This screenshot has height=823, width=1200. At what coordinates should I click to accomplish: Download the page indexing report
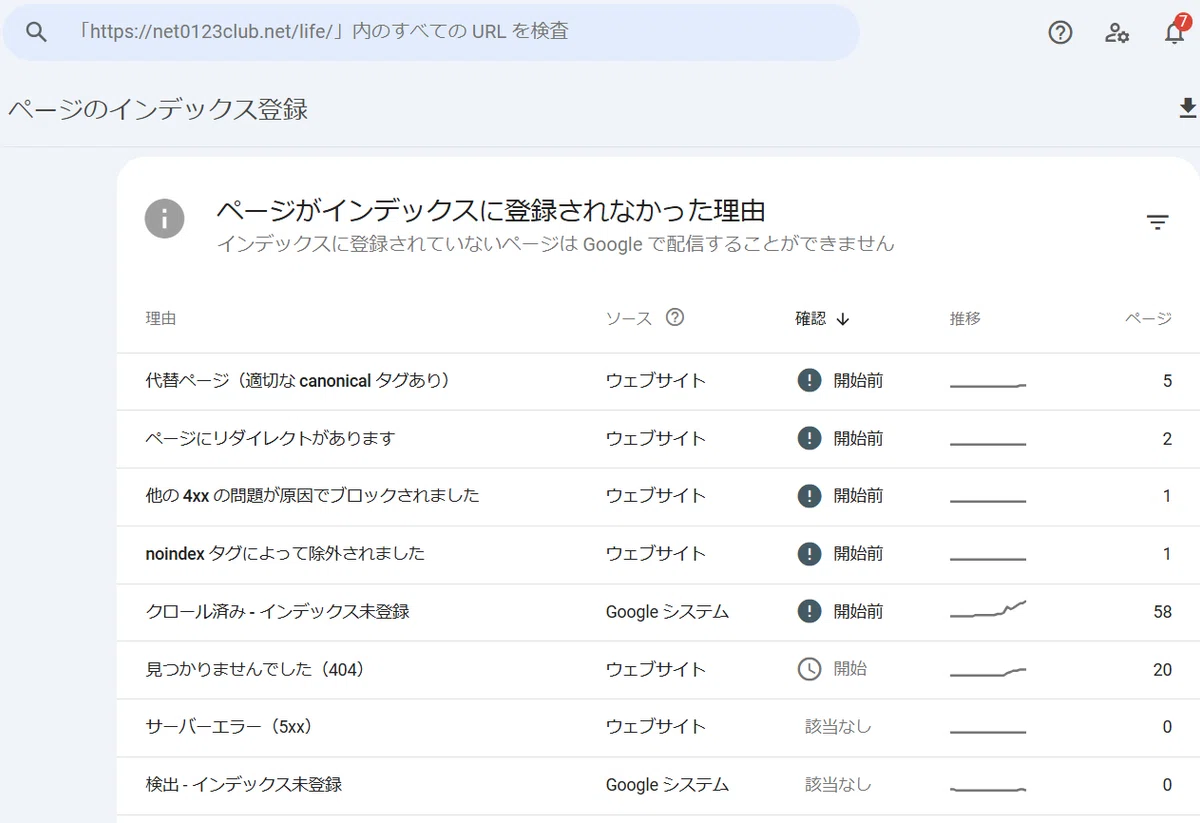coord(1188,108)
